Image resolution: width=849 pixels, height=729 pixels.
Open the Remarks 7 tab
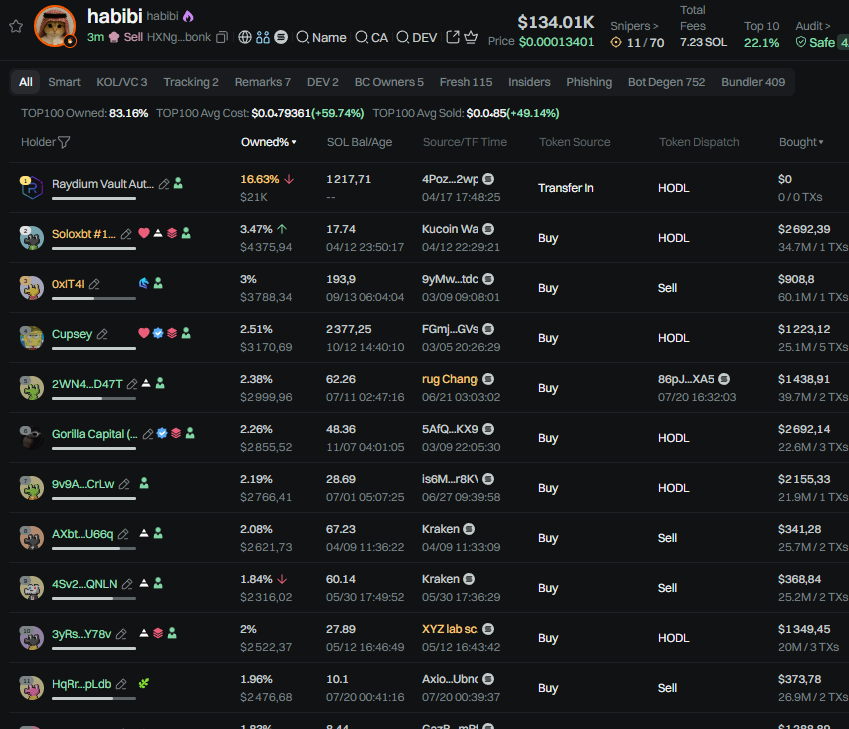(263, 82)
